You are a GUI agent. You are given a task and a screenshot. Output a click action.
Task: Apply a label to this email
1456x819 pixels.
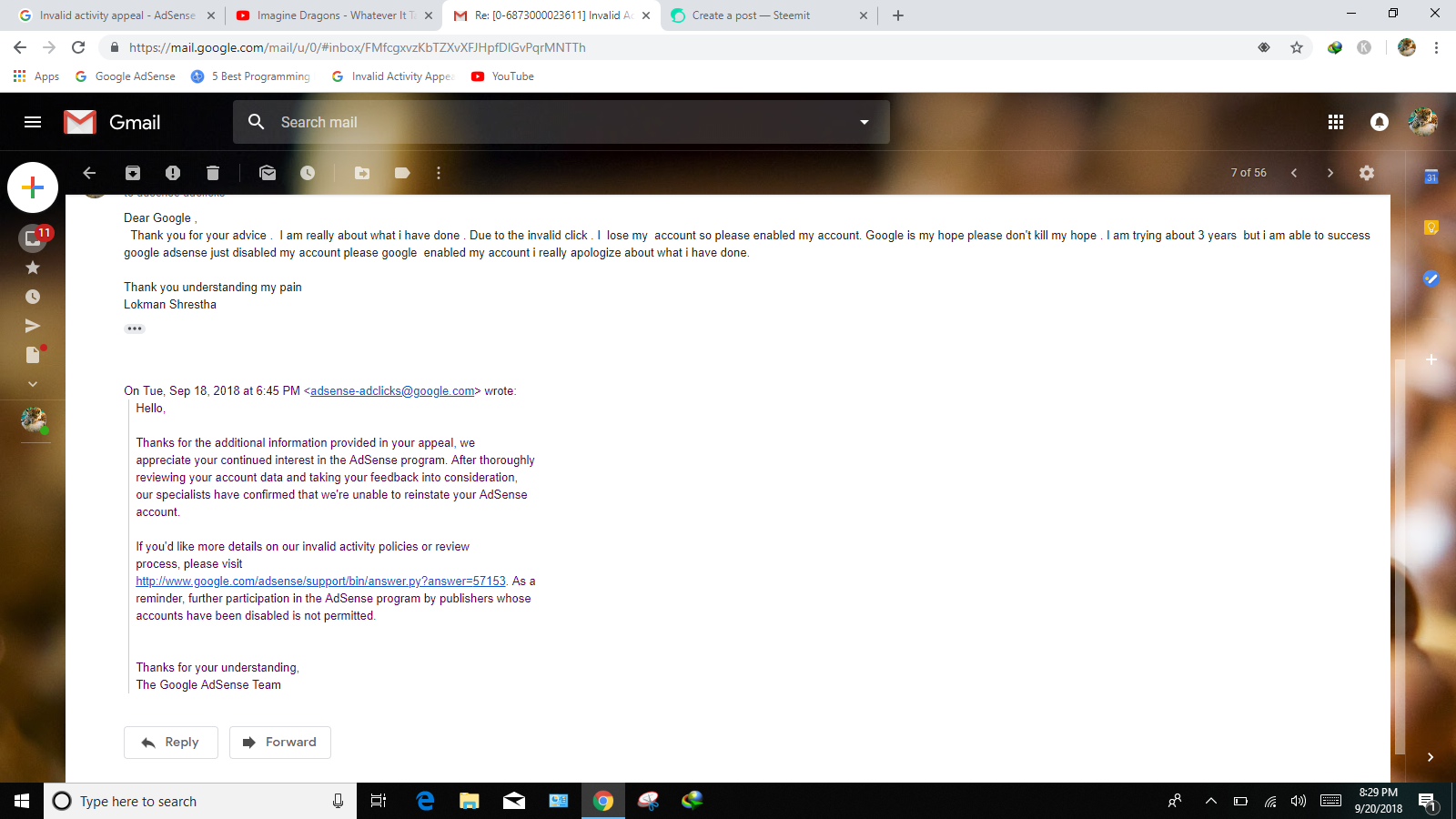402,173
